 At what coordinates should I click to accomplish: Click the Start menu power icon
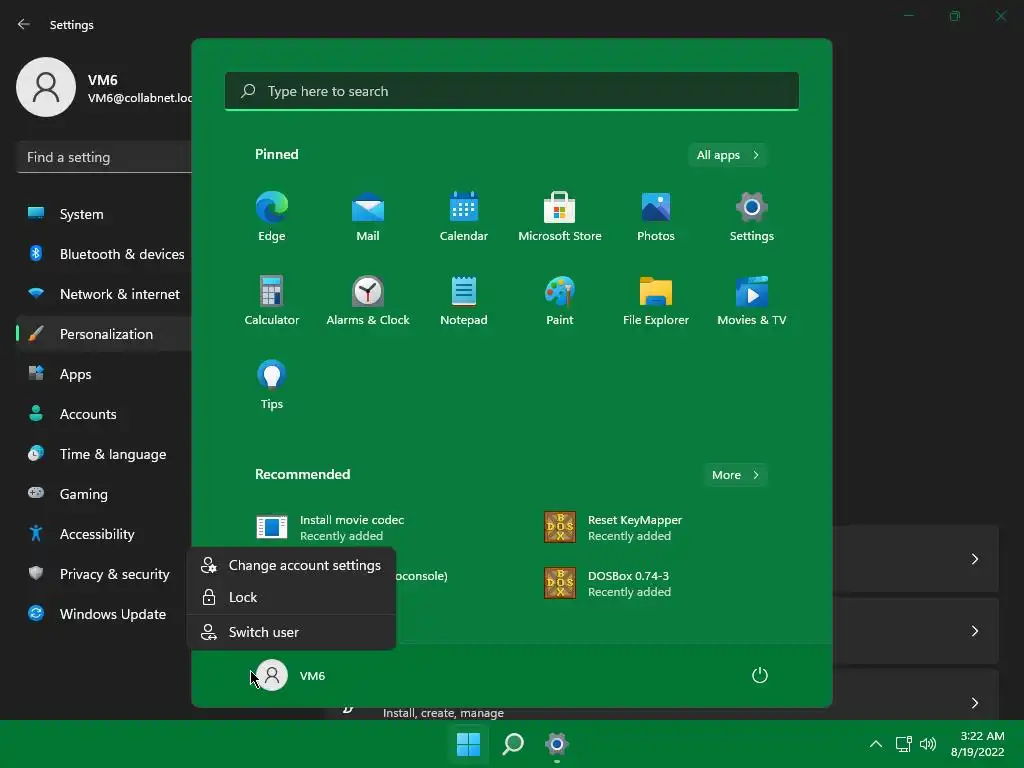(x=760, y=675)
